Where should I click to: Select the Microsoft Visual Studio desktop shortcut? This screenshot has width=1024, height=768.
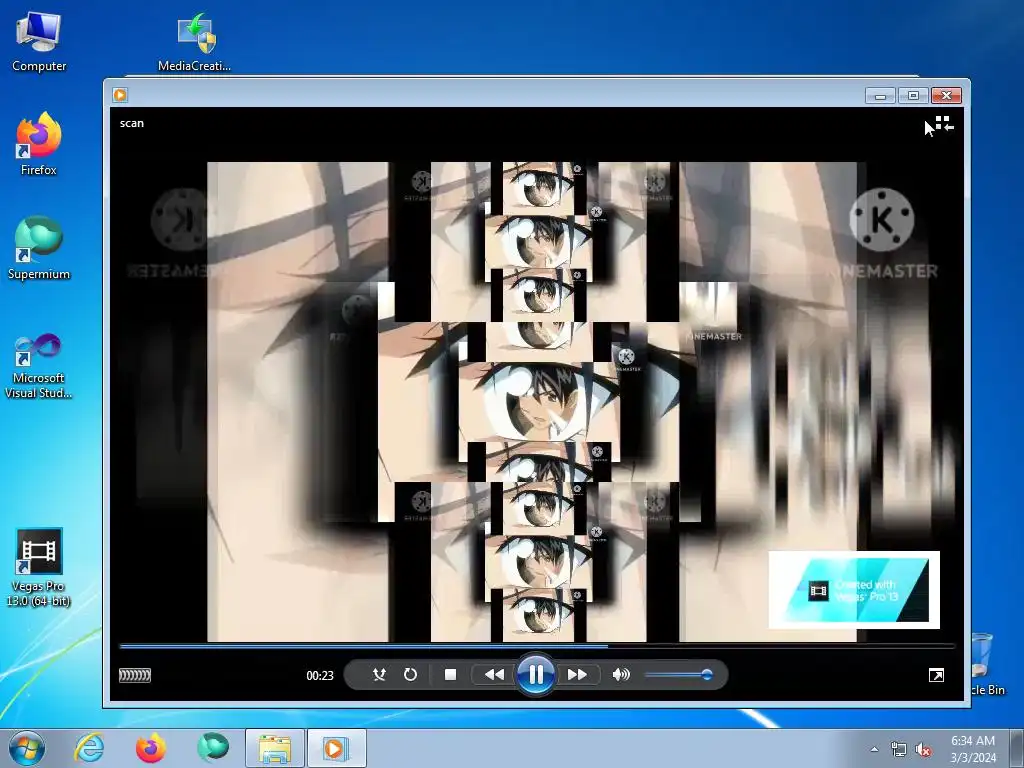pyautogui.click(x=39, y=366)
